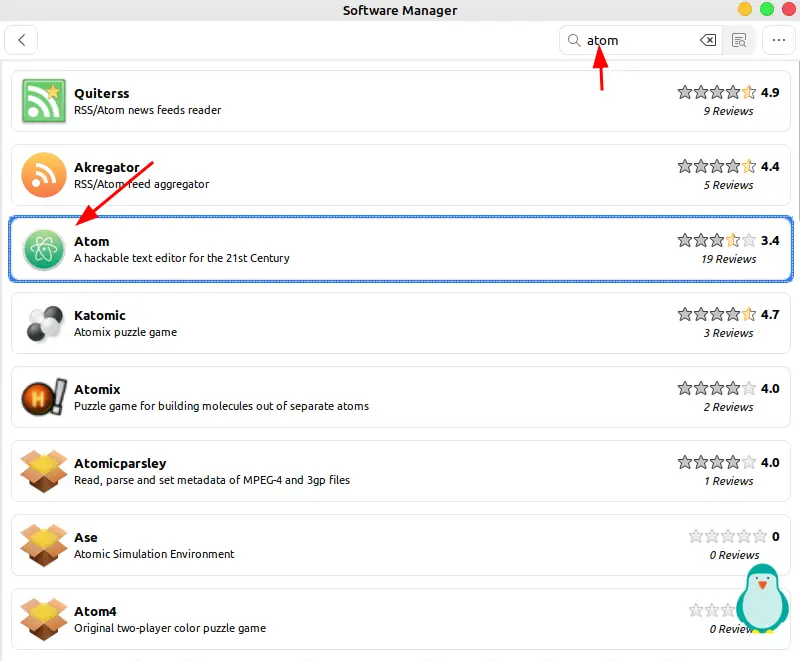Click the Ase package box icon

coord(44,545)
